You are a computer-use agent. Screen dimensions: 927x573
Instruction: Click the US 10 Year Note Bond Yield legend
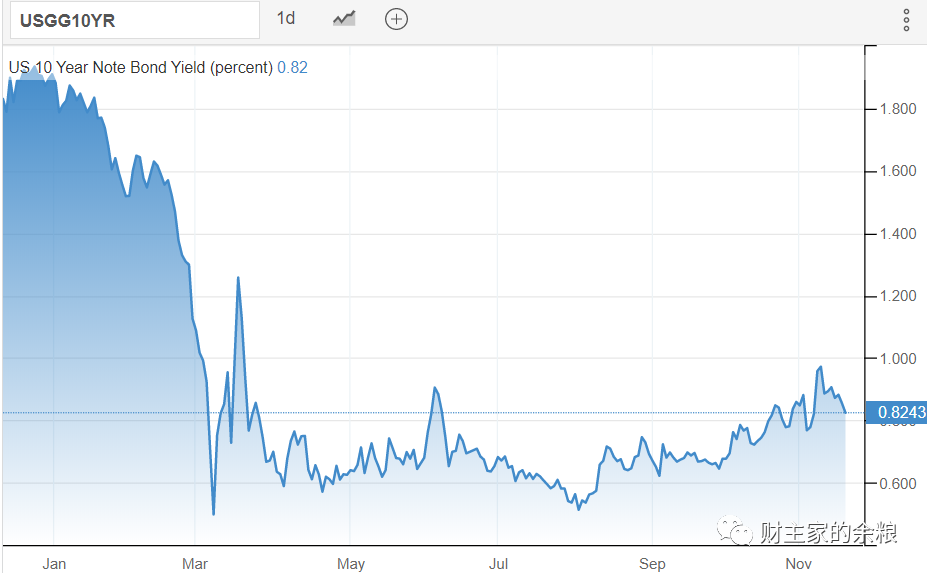pyautogui.click(x=141, y=67)
